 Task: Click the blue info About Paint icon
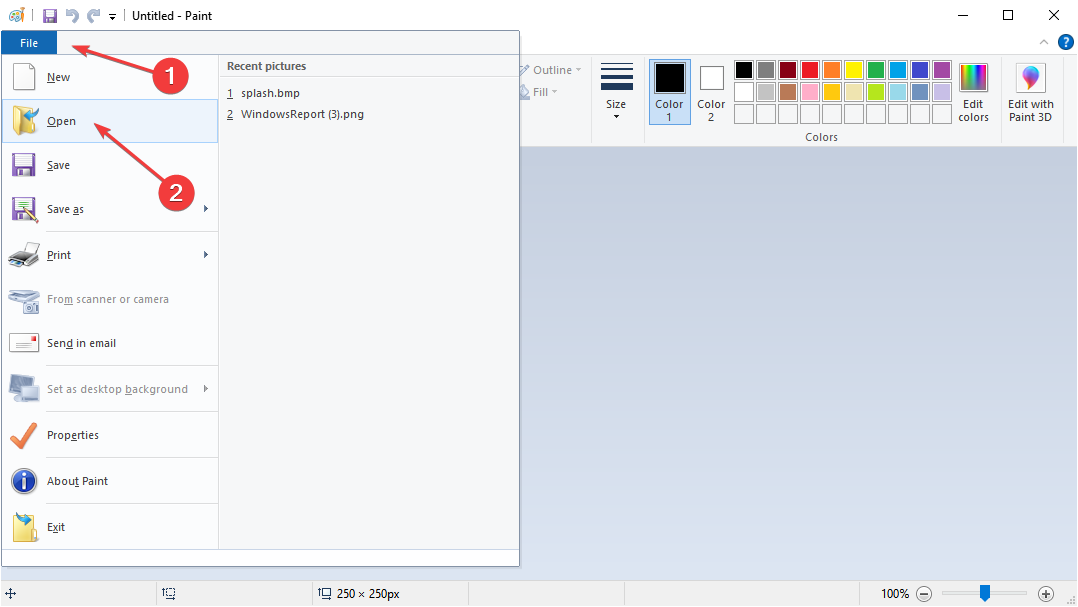point(24,481)
